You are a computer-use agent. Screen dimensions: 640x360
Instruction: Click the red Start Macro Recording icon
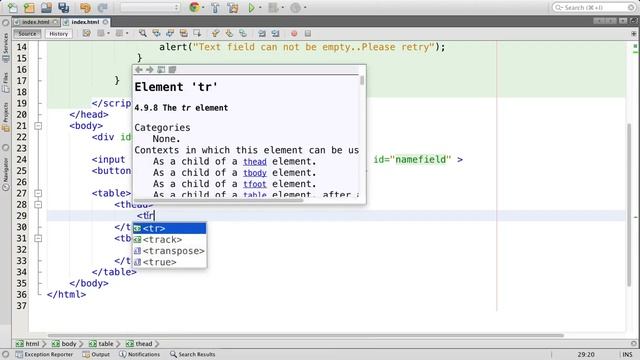pos(294,33)
